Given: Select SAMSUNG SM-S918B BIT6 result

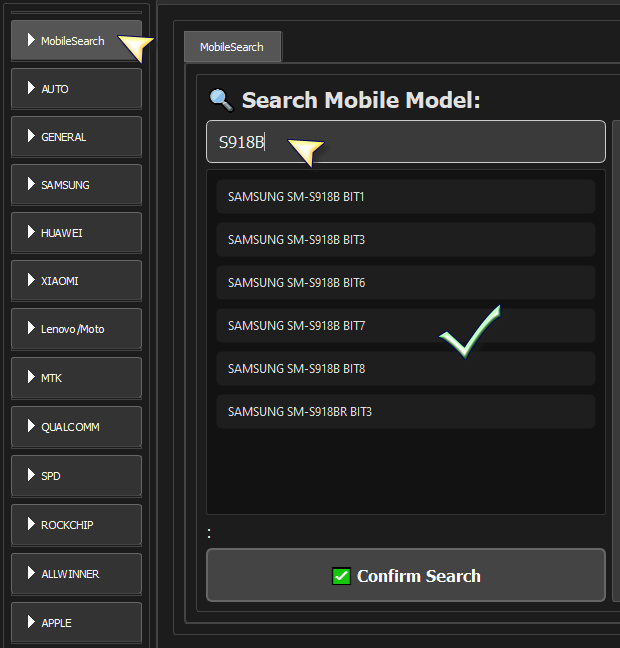Looking at the screenshot, I should click(x=406, y=283).
